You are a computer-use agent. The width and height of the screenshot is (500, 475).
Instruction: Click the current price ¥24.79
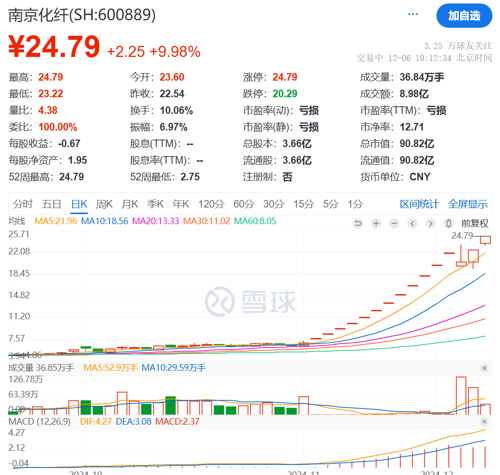(x=54, y=47)
